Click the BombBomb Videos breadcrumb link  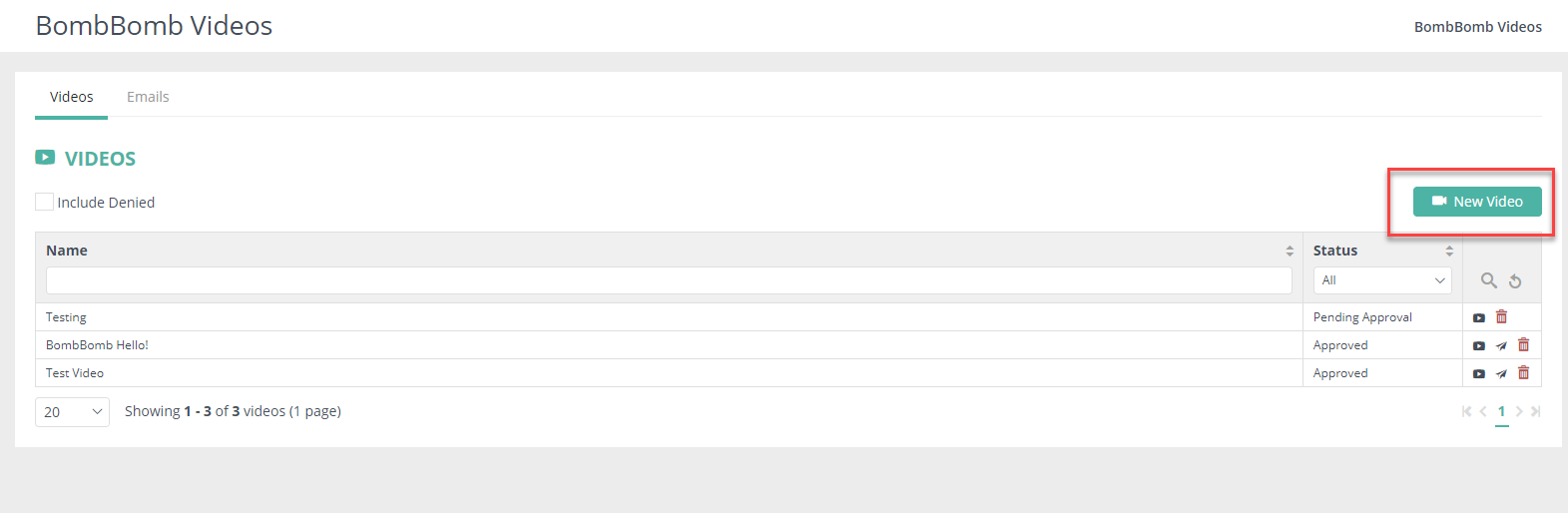tap(1477, 27)
